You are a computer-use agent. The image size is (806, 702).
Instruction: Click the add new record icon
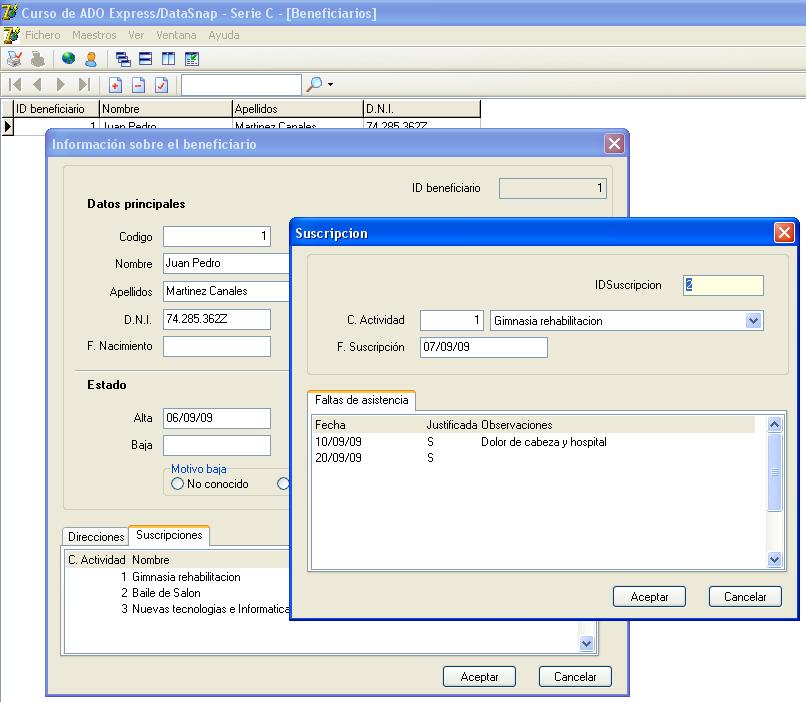coord(116,85)
